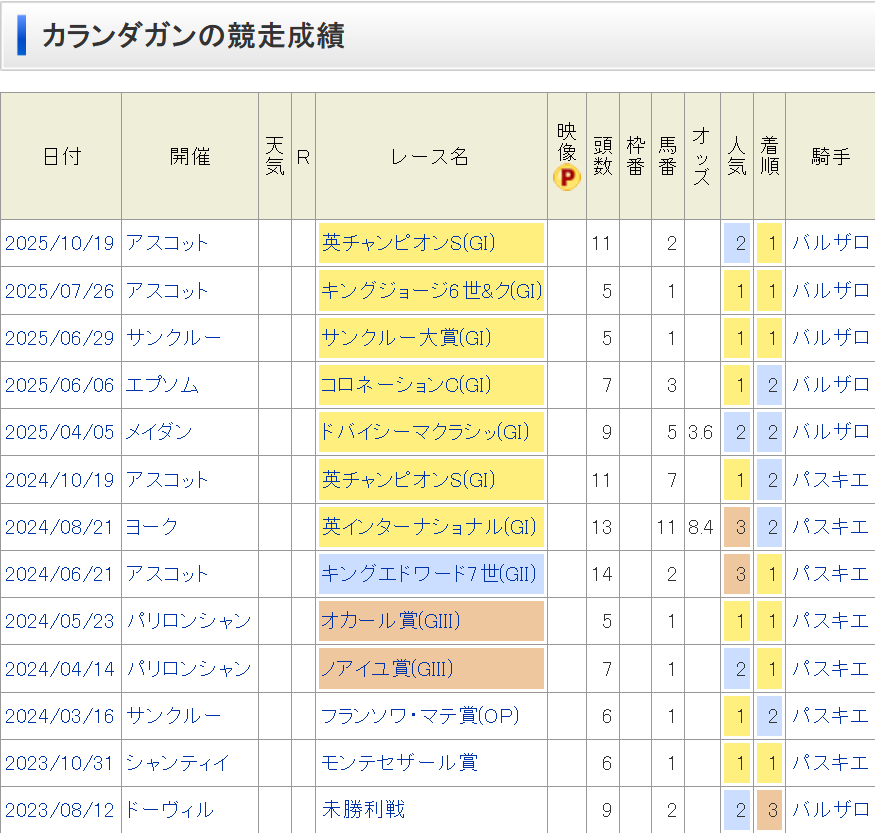This screenshot has width=875, height=833.
Task: Open the 未勝利戦 race link
Action: pyautogui.click(x=363, y=810)
